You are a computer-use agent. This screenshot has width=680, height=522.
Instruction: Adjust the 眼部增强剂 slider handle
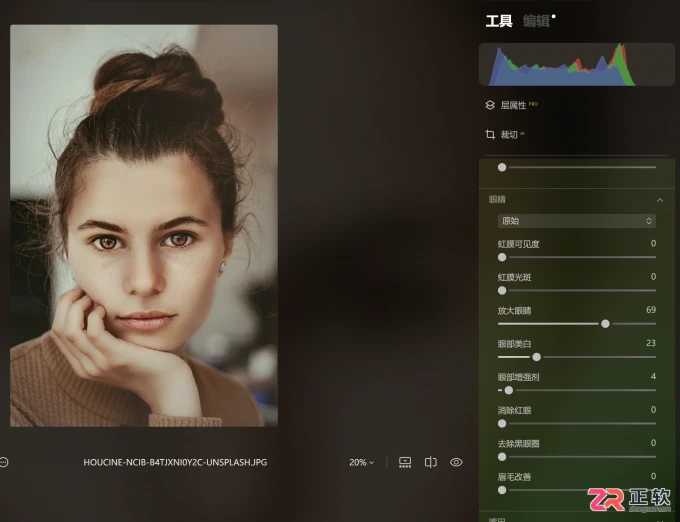509,390
